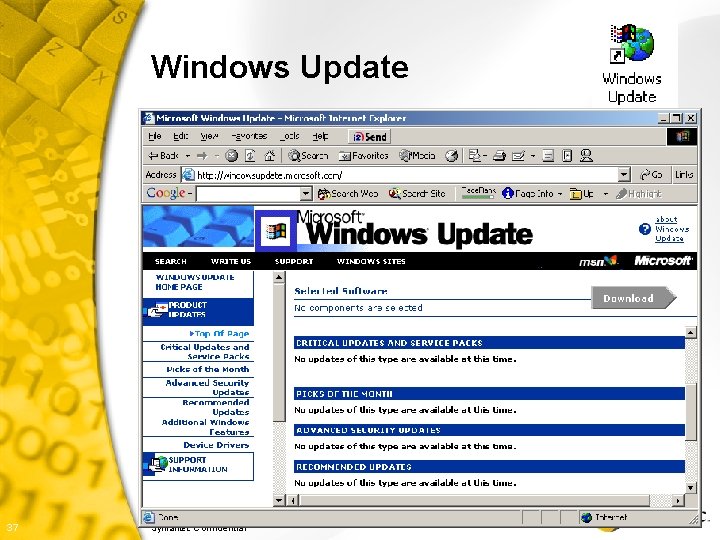The height and width of the screenshot is (540, 720).
Task: Open Support Information in the sidebar
Action: (x=198, y=465)
